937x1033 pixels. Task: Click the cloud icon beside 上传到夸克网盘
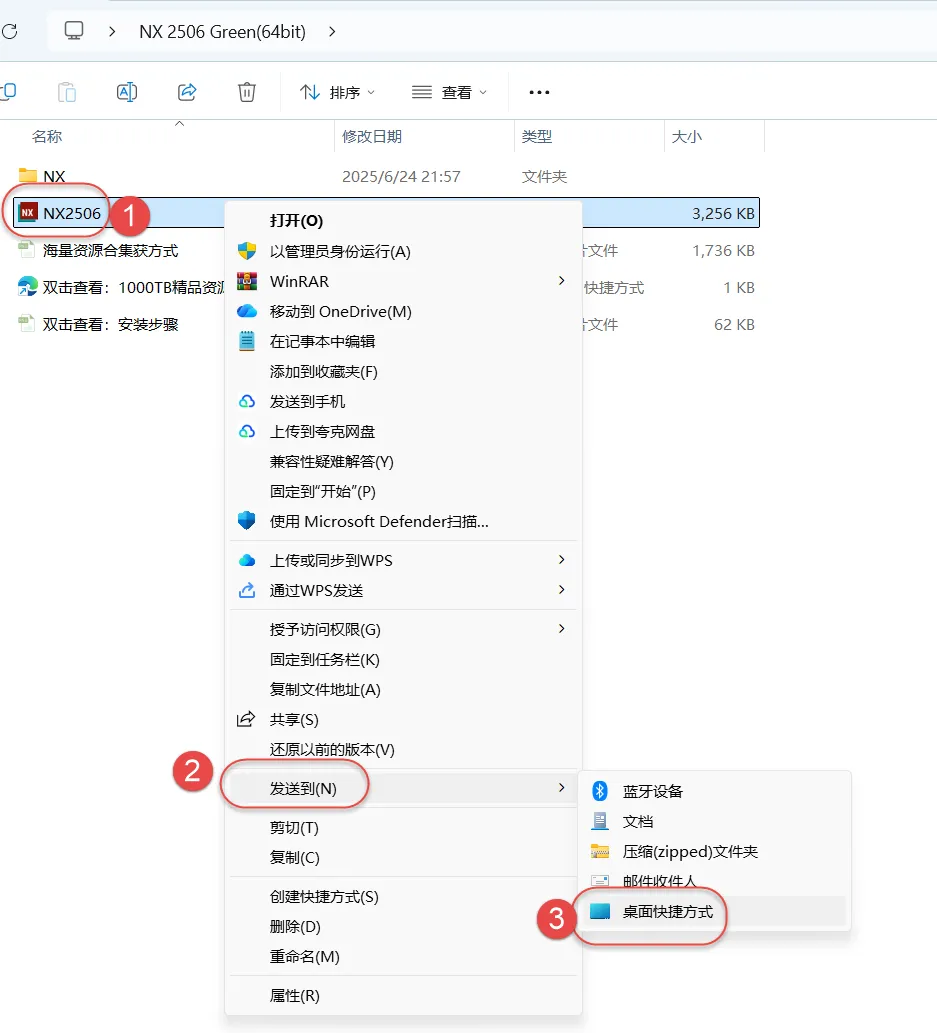pyautogui.click(x=246, y=432)
